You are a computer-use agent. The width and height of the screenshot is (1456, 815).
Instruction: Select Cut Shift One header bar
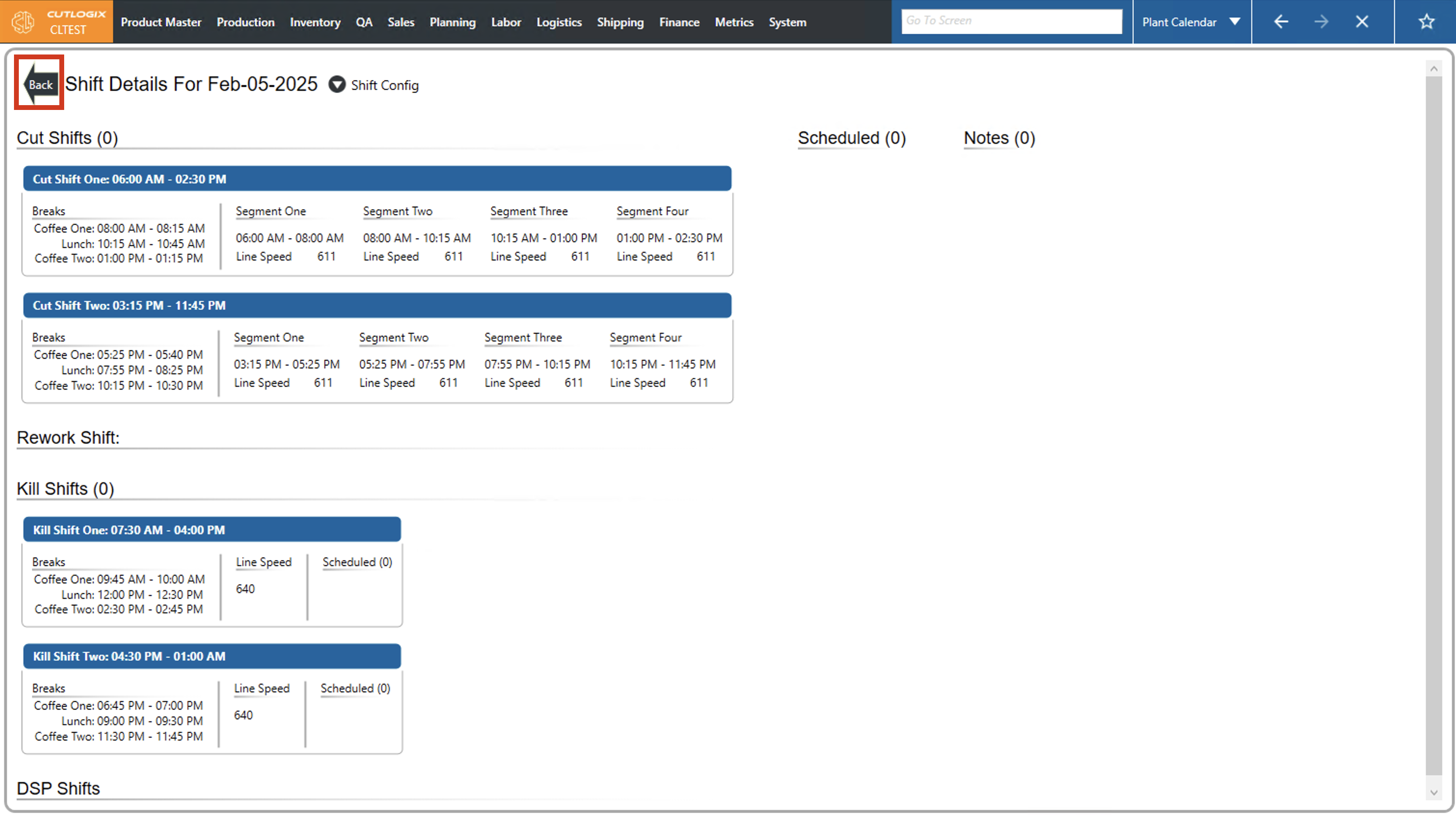click(377, 178)
